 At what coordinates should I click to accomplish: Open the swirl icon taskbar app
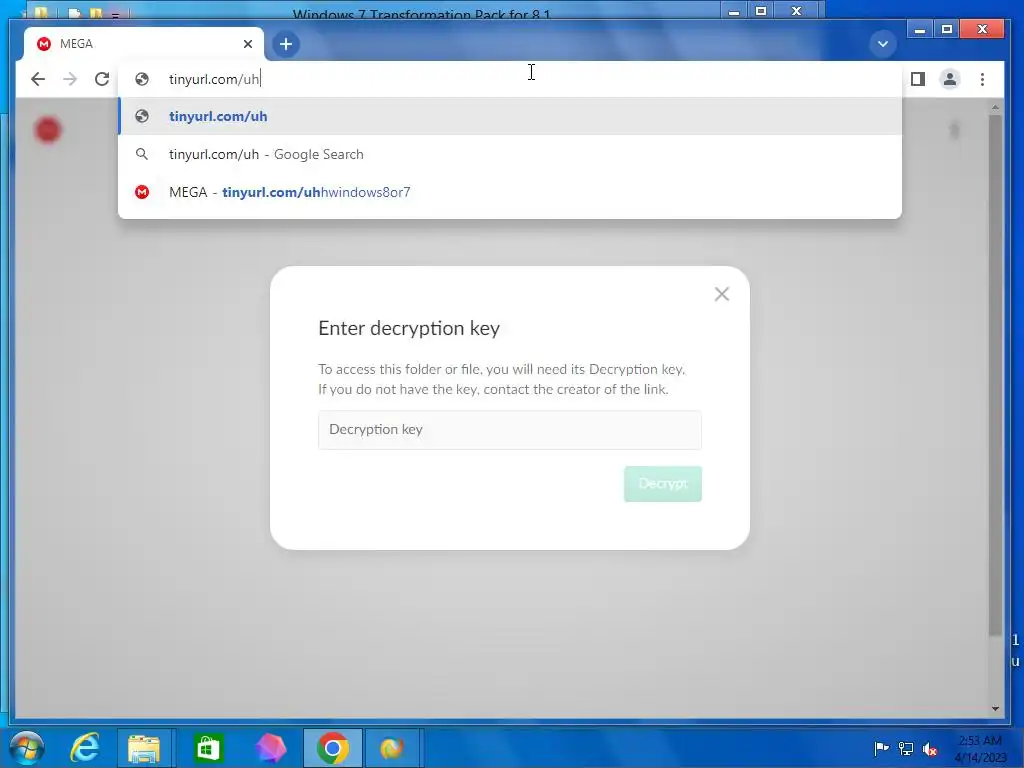[392, 748]
